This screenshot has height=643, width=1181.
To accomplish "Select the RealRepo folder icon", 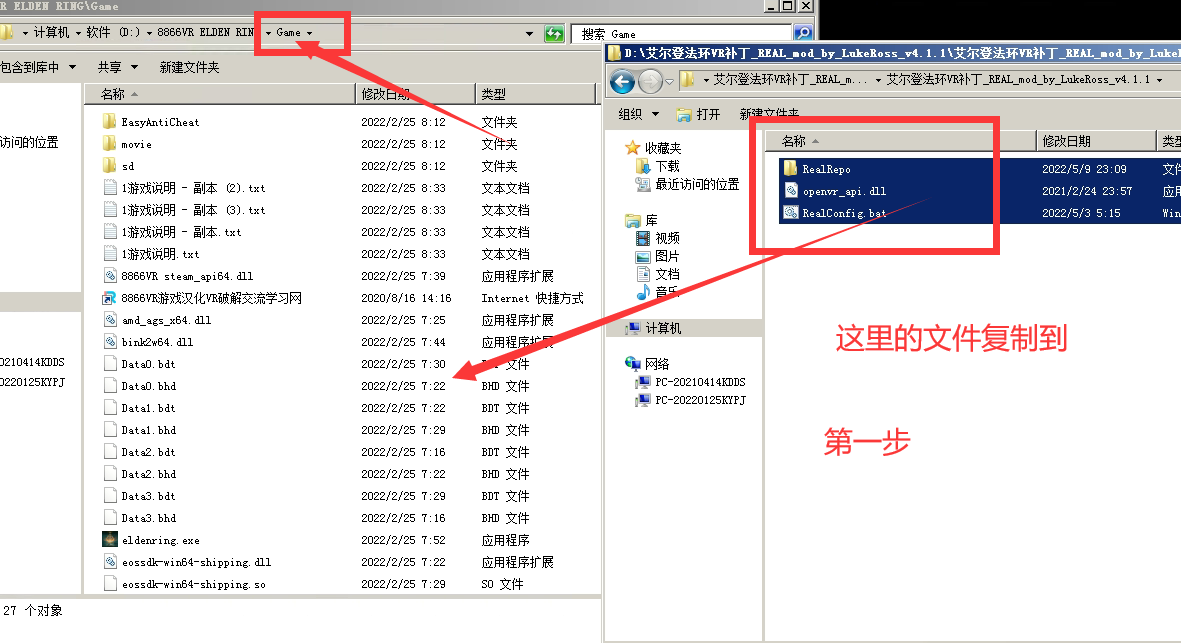I will pyautogui.click(x=790, y=169).
